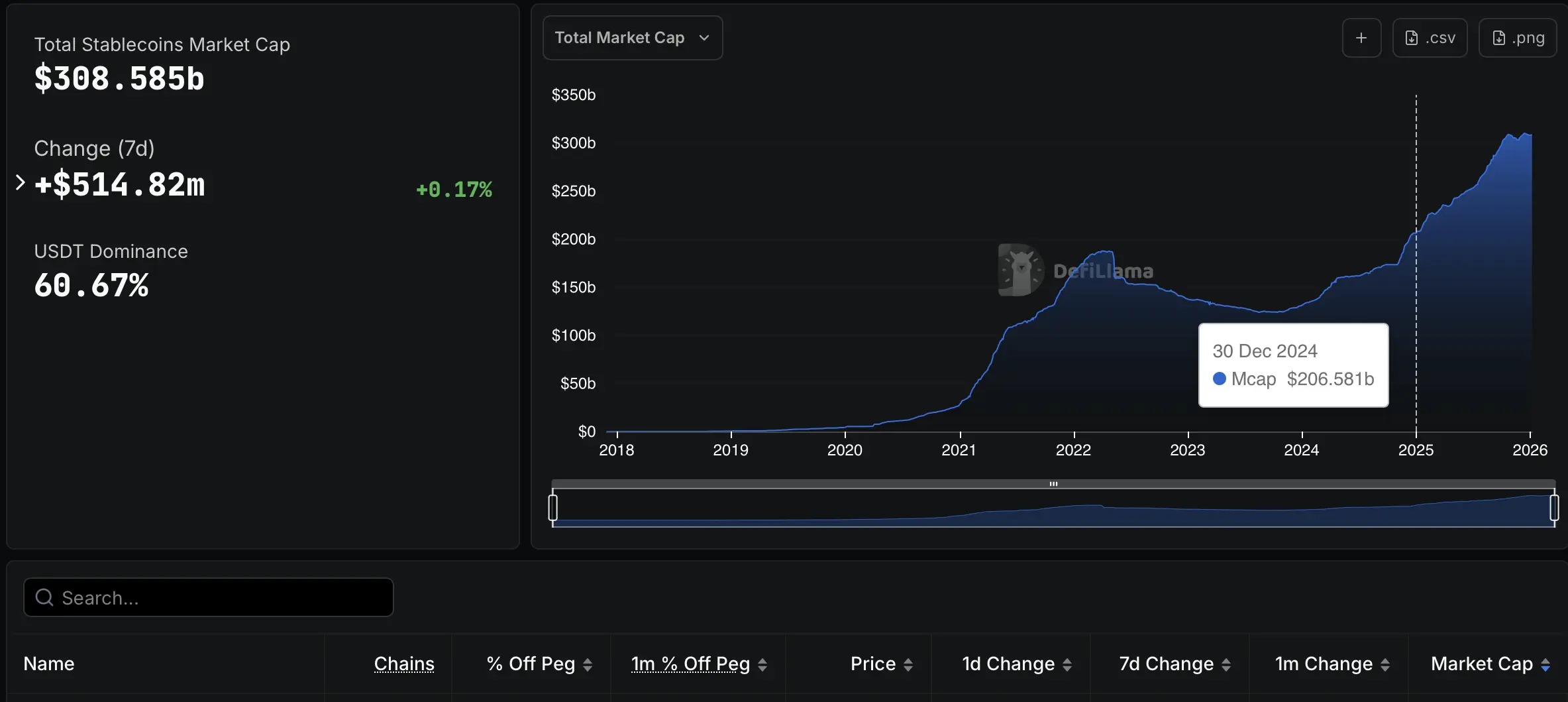Click the 7d Change sort icon

[x=1228, y=664]
